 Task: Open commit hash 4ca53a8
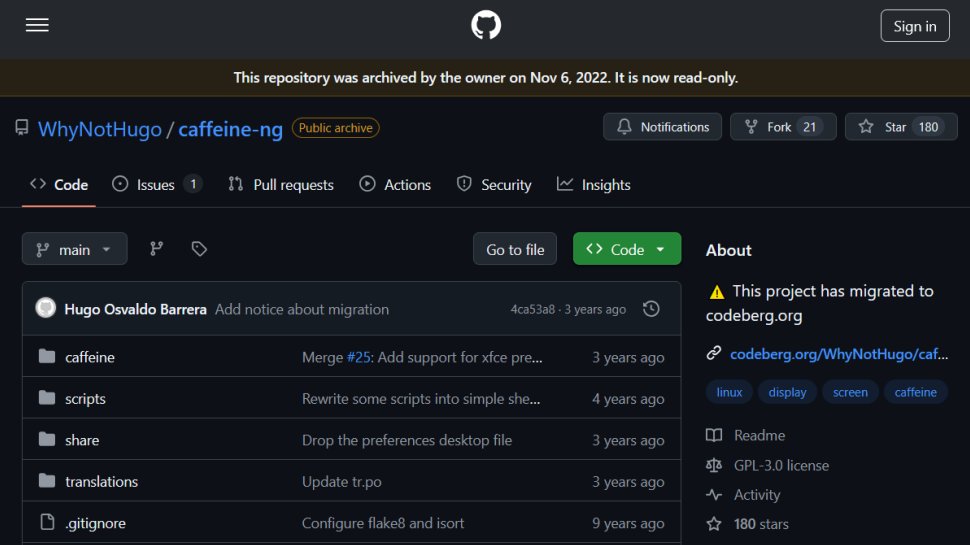pyautogui.click(x=533, y=309)
